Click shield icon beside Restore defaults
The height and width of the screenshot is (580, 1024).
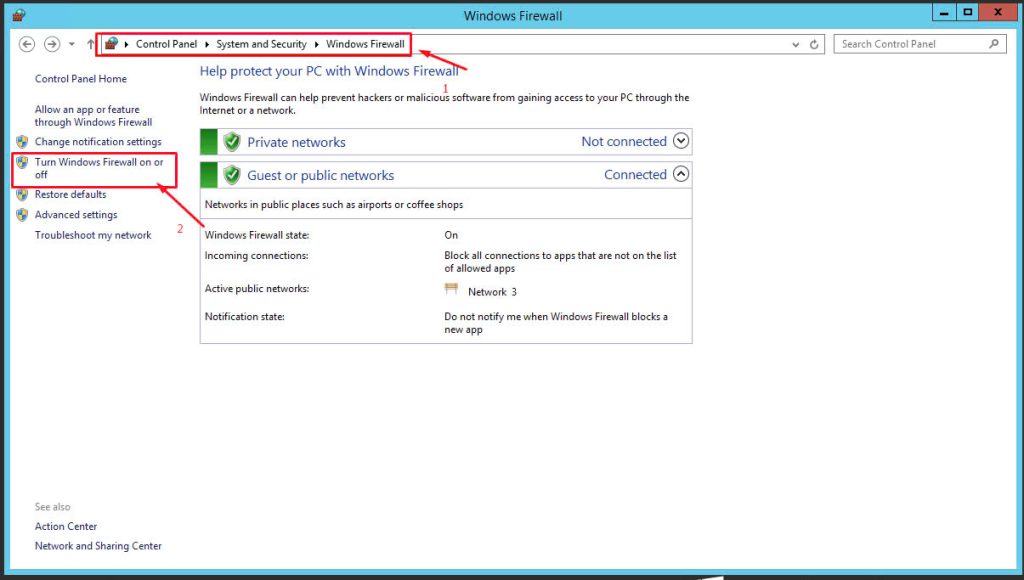coord(22,194)
